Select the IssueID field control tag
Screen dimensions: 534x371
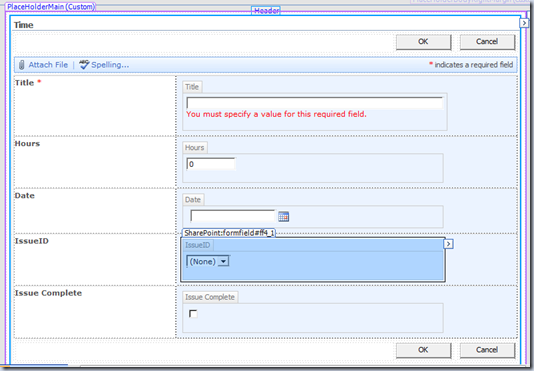(x=198, y=245)
